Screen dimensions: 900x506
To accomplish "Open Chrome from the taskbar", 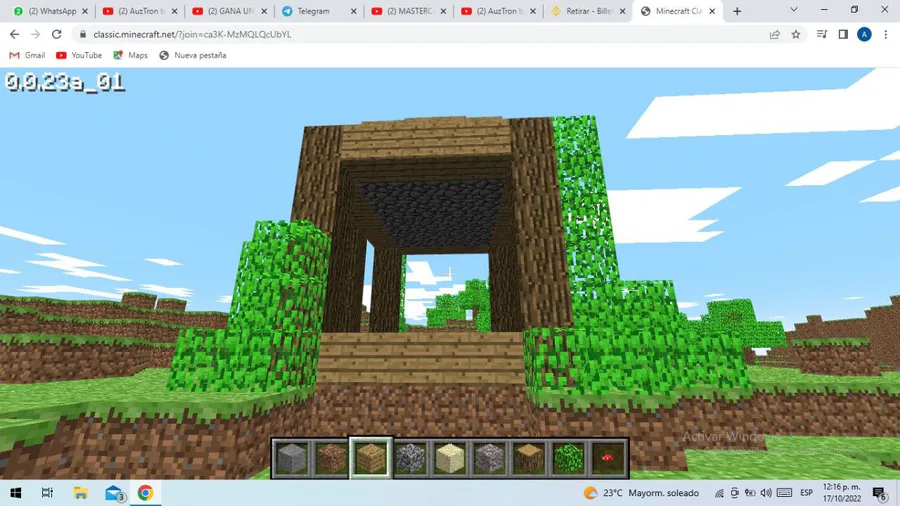I will [145, 493].
